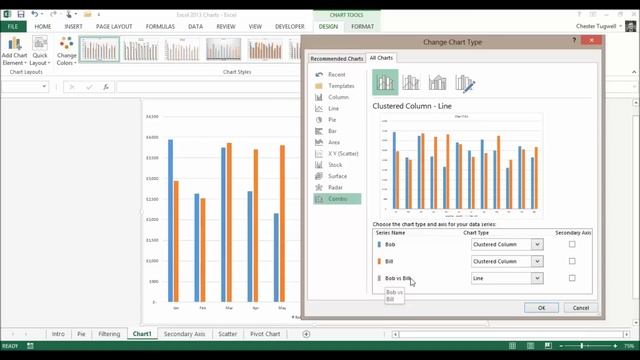
Task: Collapse the ribbon with the chevron
Action: click(x=634, y=72)
